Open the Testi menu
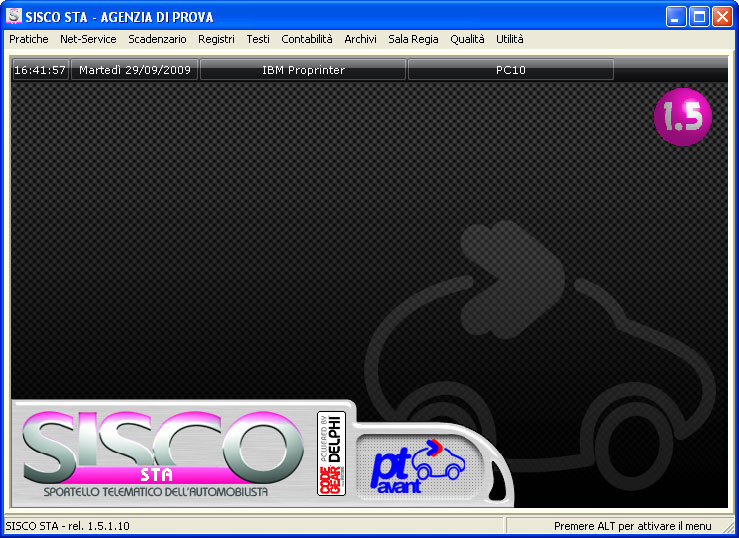739x538 pixels. click(x=258, y=39)
